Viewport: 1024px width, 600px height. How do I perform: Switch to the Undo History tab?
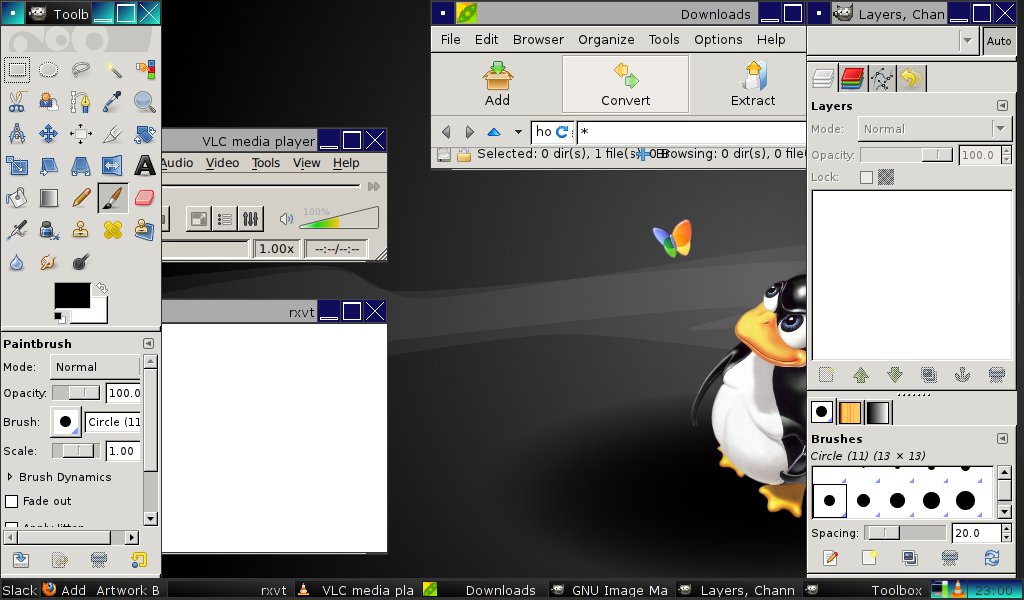pos(911,78)
